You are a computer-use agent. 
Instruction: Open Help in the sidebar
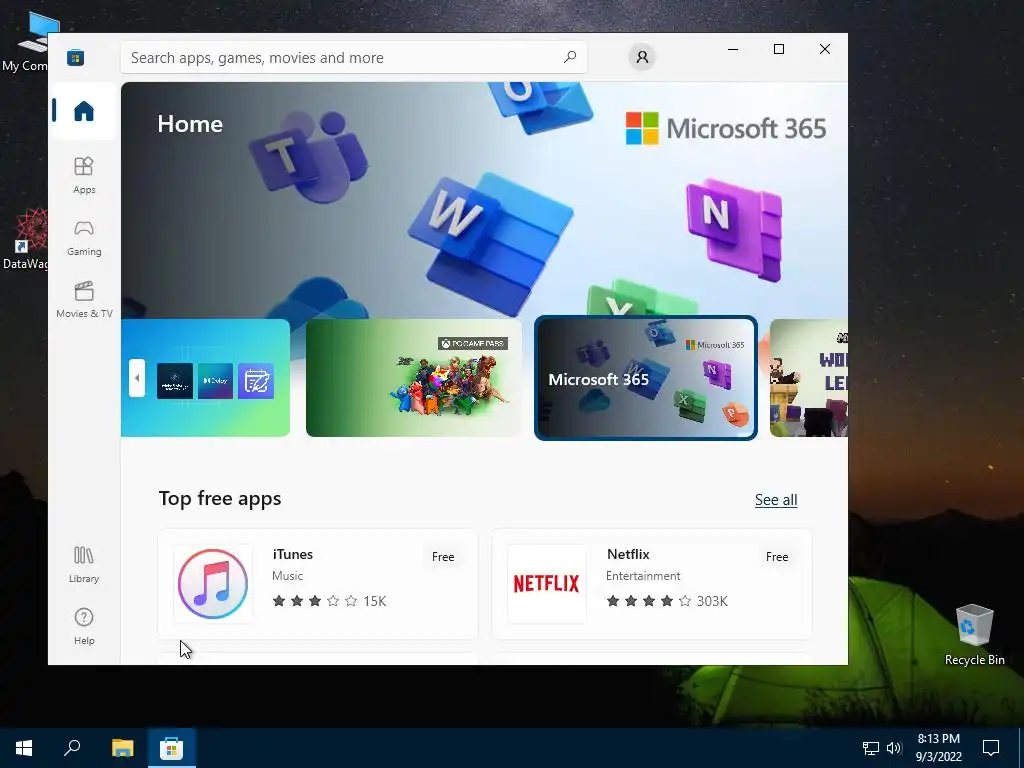[84, 626]
